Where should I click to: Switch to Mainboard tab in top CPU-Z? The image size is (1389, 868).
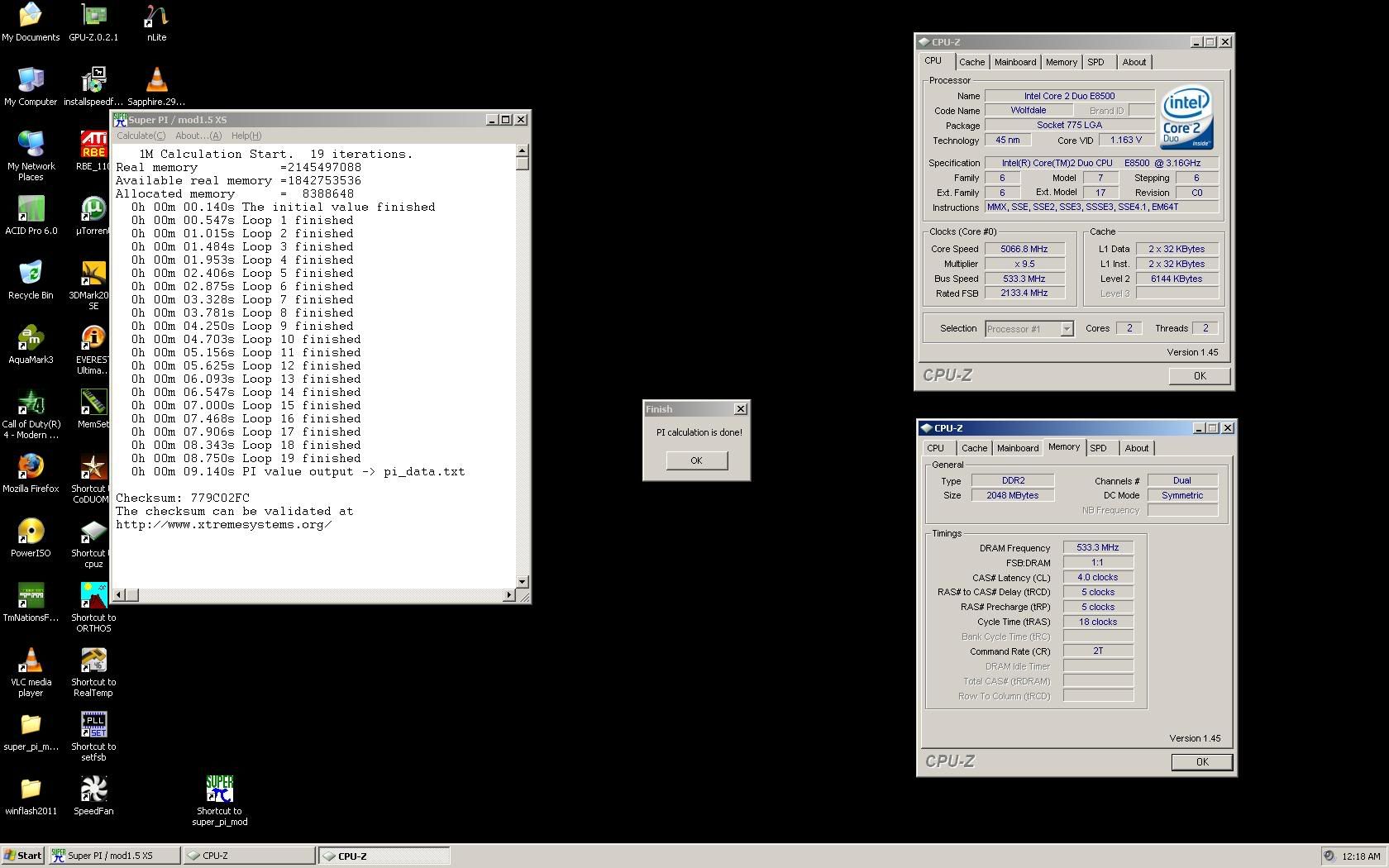click(x=1014, y=62)
